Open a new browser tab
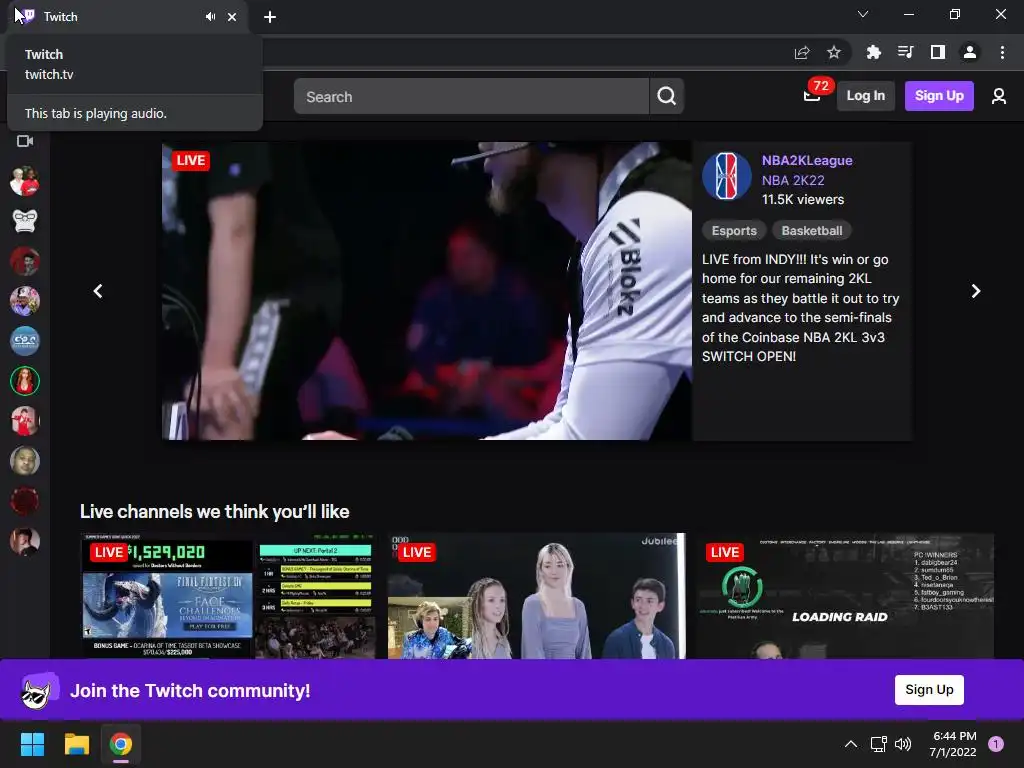Screen dimensions: 1024x768 (270, 17)
